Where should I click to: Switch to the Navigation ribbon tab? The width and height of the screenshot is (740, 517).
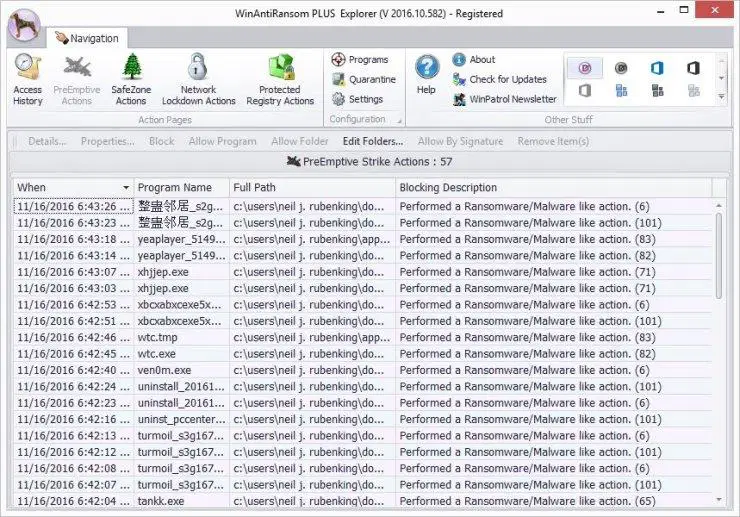click(x=87, y=38)
